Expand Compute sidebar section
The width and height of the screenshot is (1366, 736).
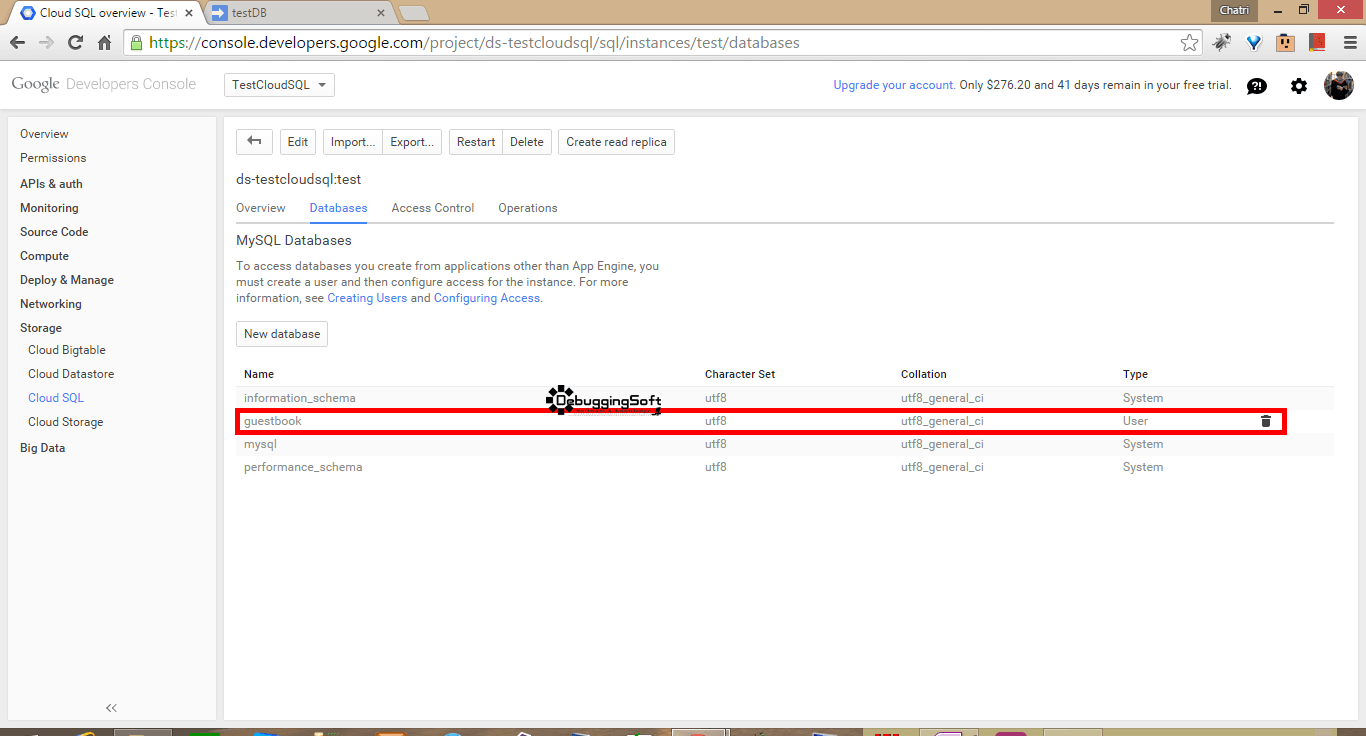44,256
